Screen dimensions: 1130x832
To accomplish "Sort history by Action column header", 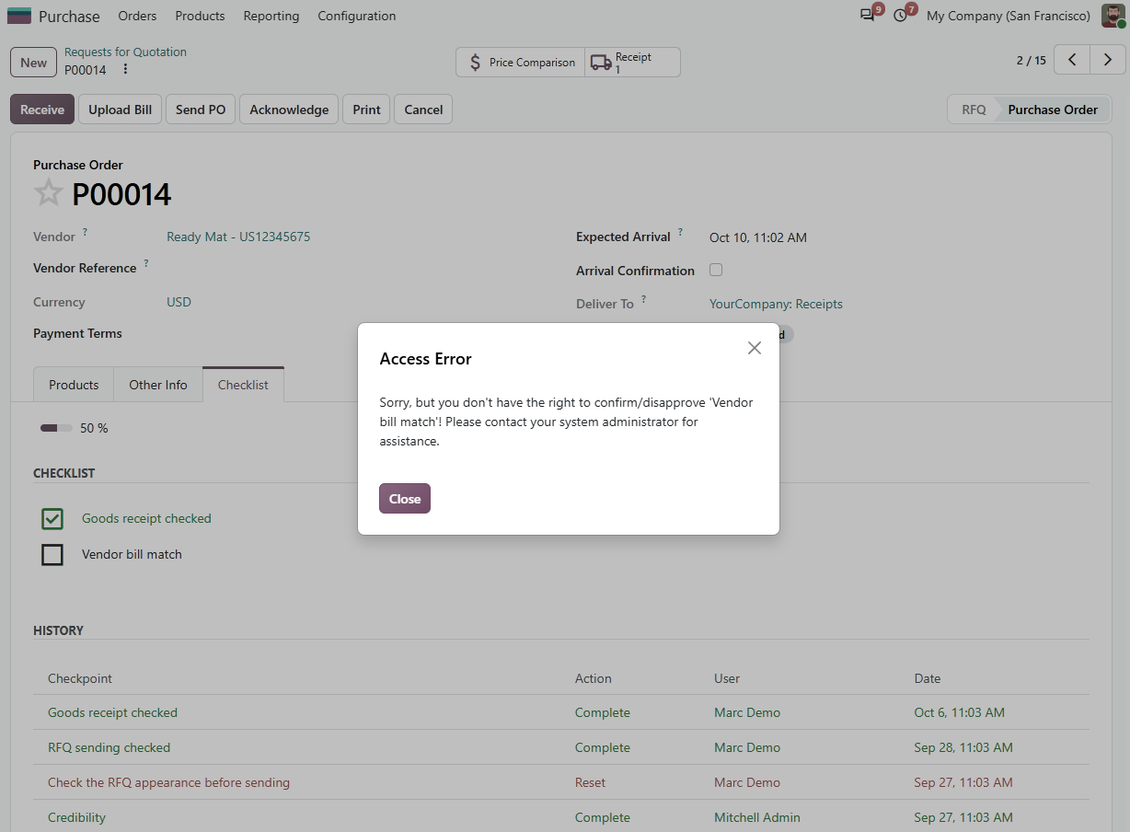I will click(x=593, y=678).
